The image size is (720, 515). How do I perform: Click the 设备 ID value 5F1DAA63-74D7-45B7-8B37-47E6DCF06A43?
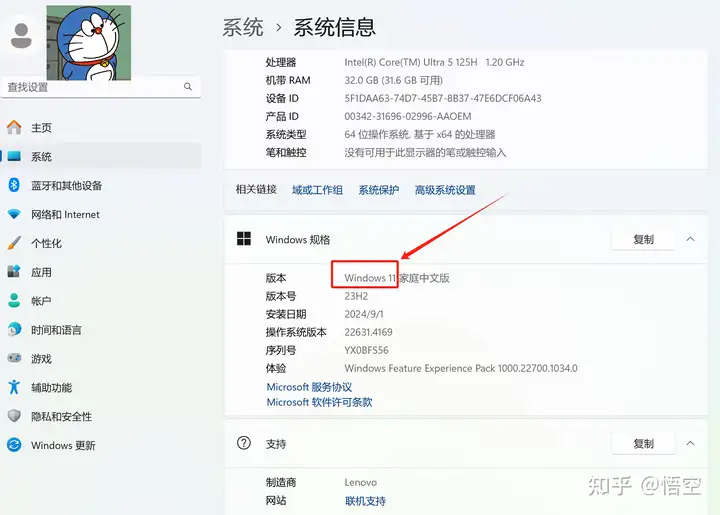point(443,98)
